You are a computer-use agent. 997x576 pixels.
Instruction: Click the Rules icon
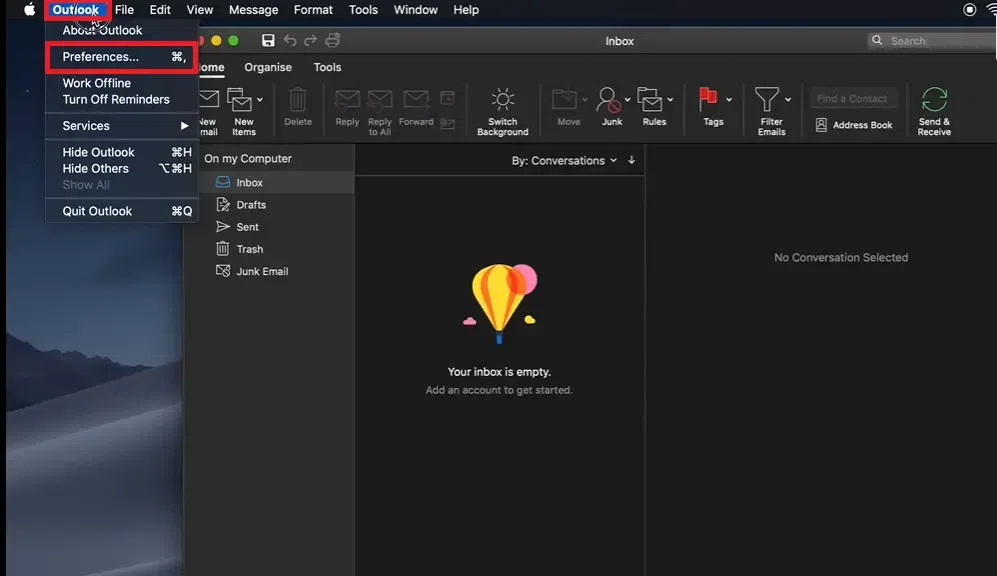(x=650, y=100)
